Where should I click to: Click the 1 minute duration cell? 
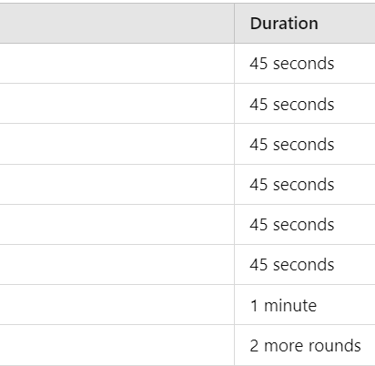coord(305,304)
